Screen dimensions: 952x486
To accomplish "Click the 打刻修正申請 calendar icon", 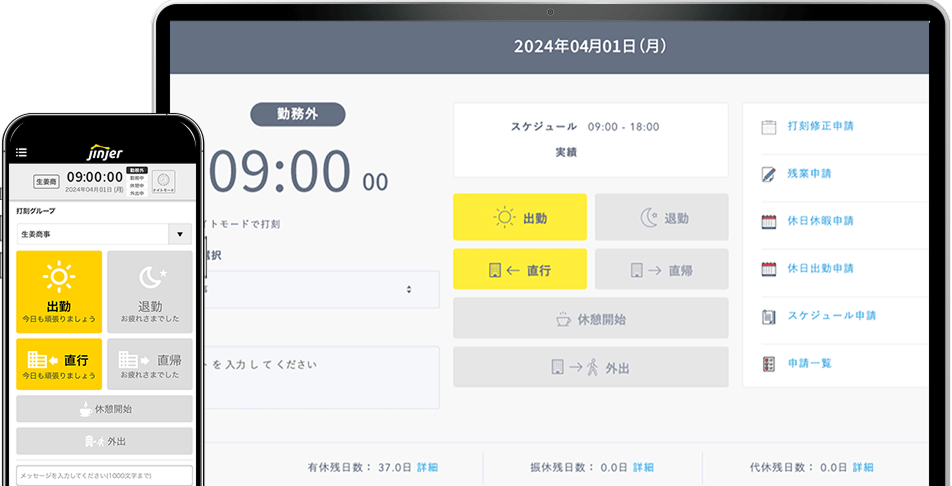I will pos(768,127).
